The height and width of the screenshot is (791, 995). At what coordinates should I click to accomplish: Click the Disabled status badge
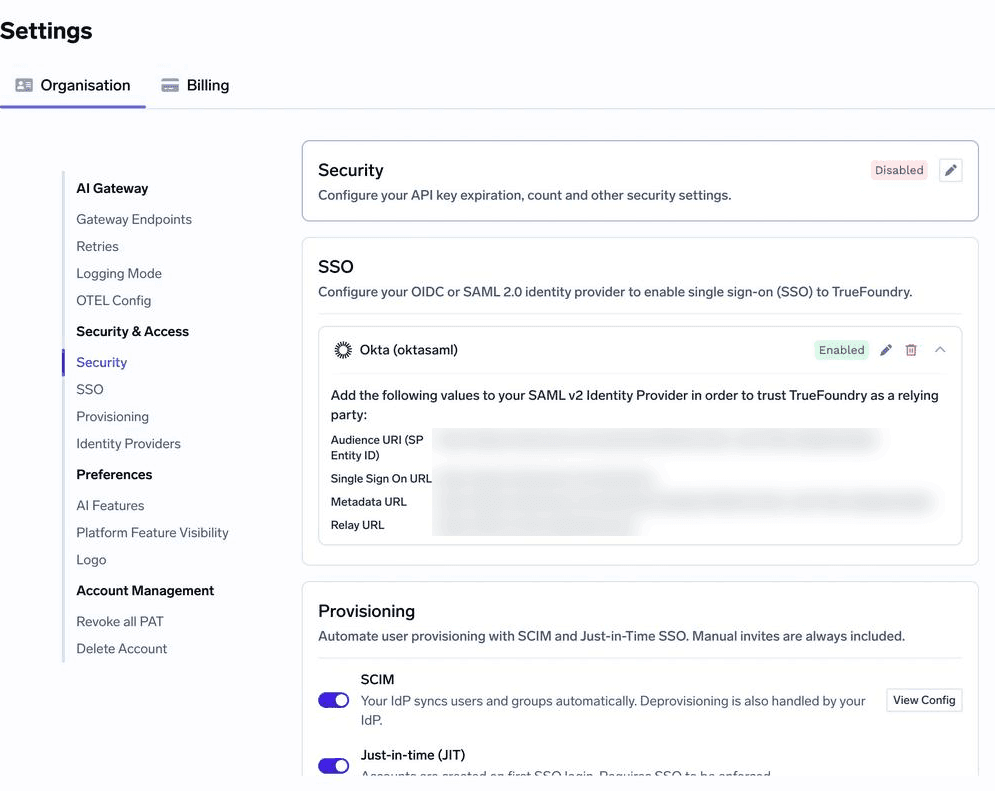[899, 170]
